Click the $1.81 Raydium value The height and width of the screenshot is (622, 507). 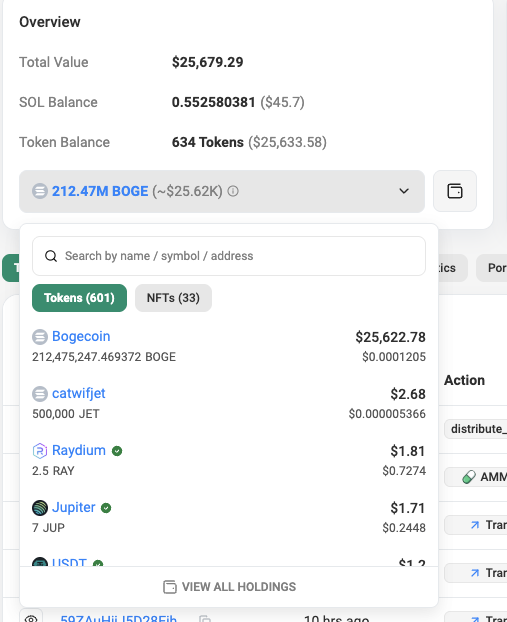tap(408, 451)
